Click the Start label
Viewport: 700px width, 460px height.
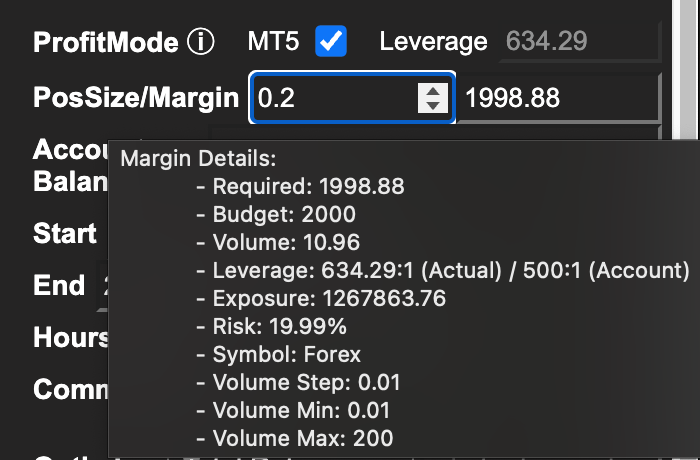click(x=65, y=234)
